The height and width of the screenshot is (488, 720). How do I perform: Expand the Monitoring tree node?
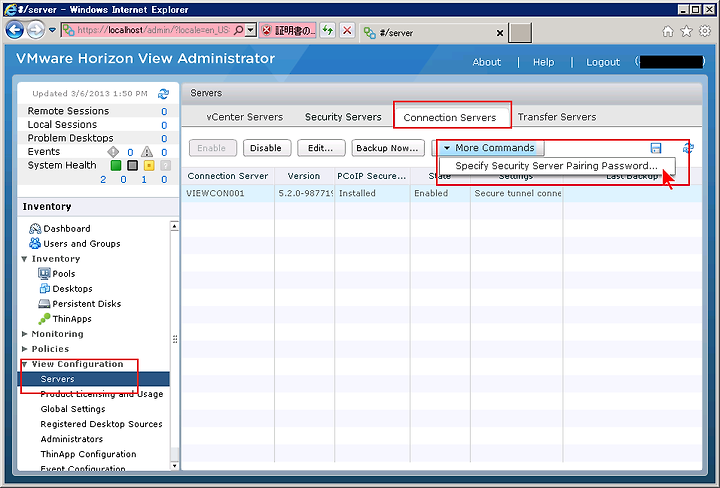(24, 334)
